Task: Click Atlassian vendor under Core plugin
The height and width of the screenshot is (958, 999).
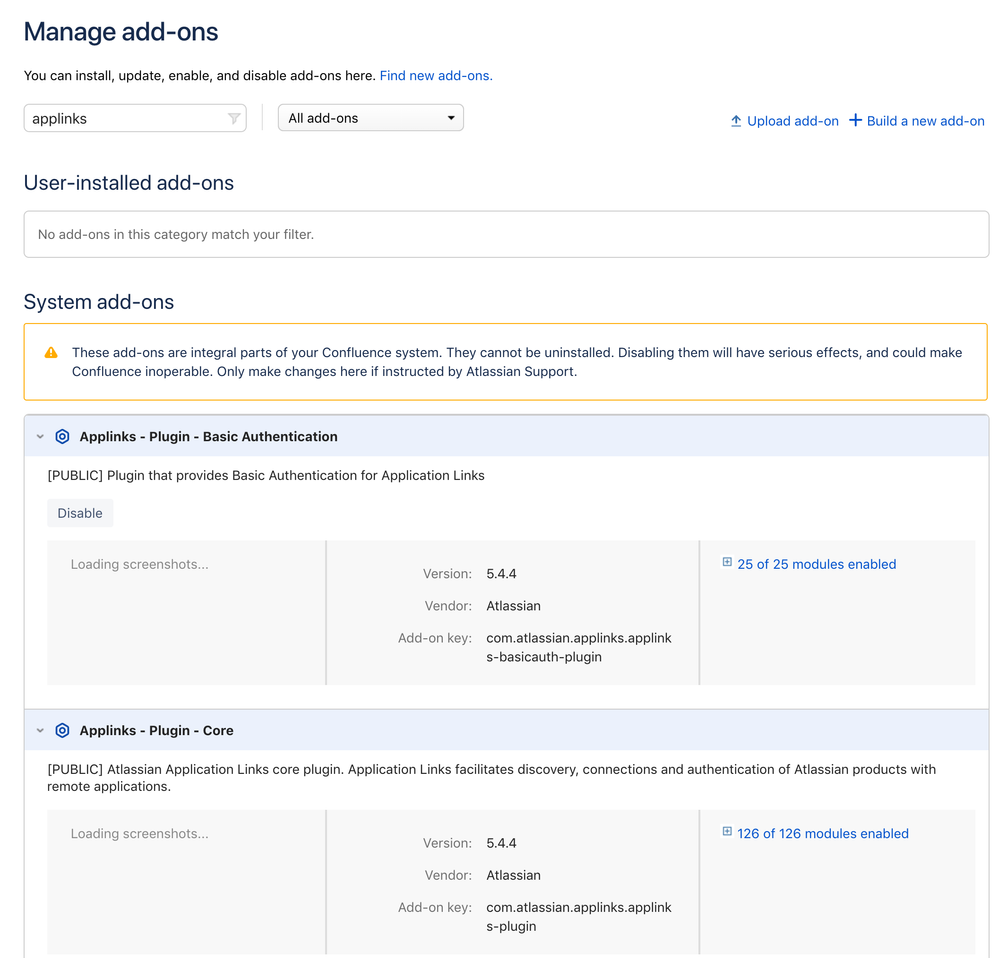Action: (x=514, y=875)
